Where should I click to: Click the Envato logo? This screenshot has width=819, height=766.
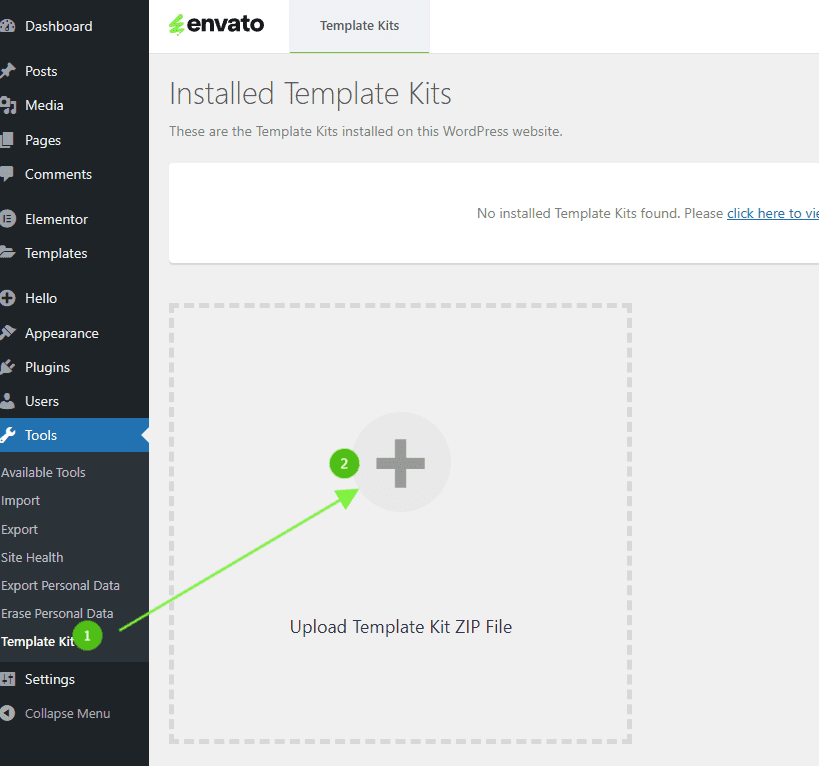coord(217,25)
